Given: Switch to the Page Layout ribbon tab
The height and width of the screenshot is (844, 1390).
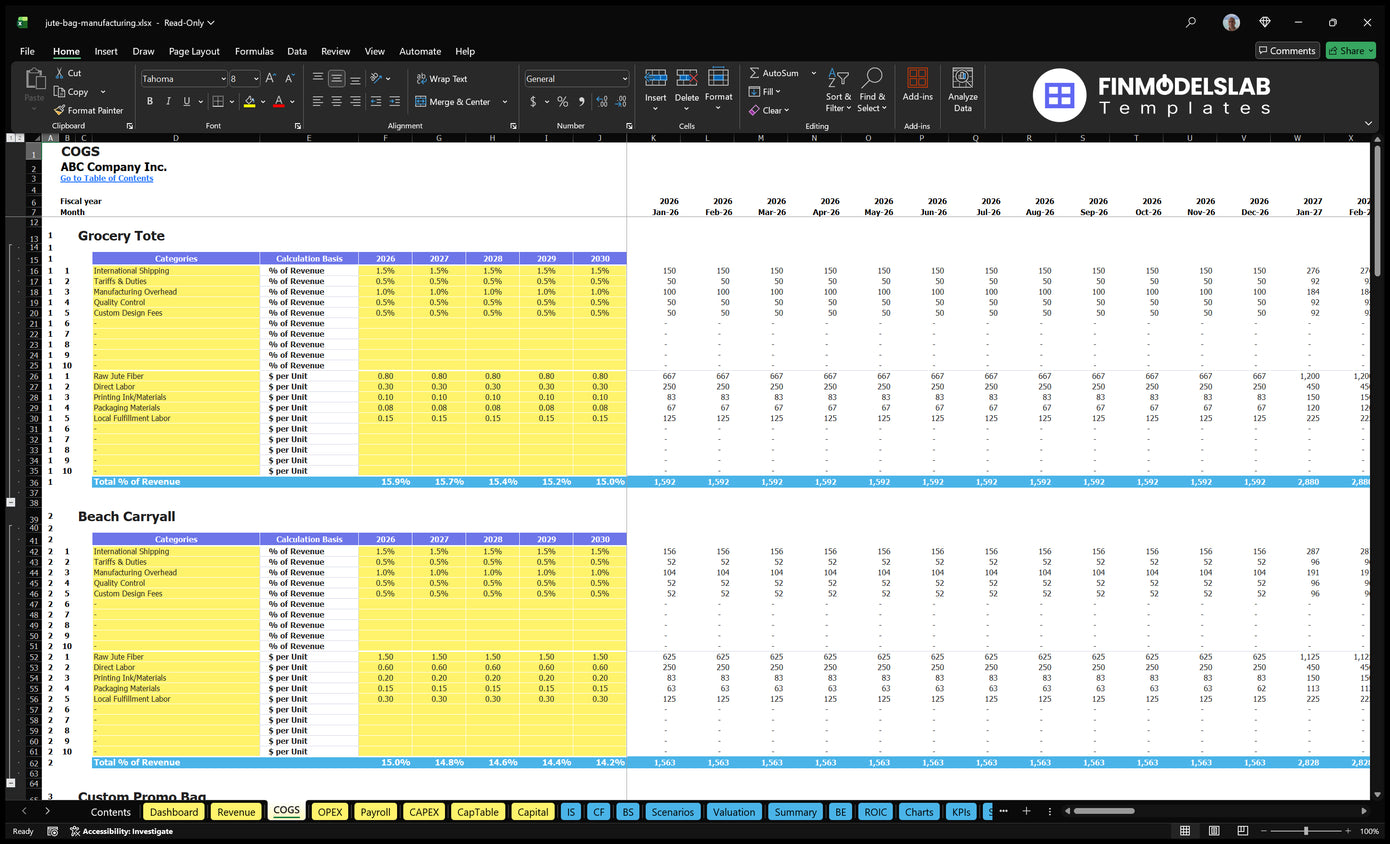Looking at the screenshot, I should coord(194,51).
